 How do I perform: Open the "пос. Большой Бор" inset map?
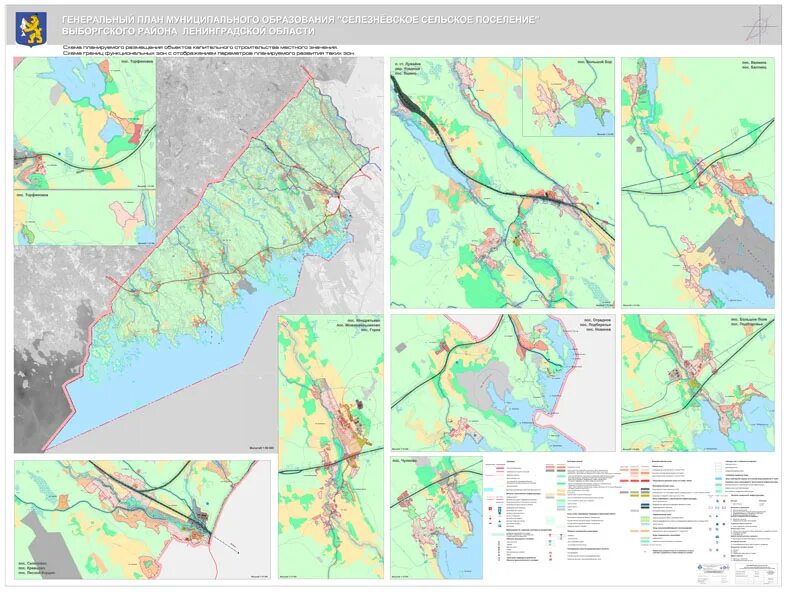[568, 97]
